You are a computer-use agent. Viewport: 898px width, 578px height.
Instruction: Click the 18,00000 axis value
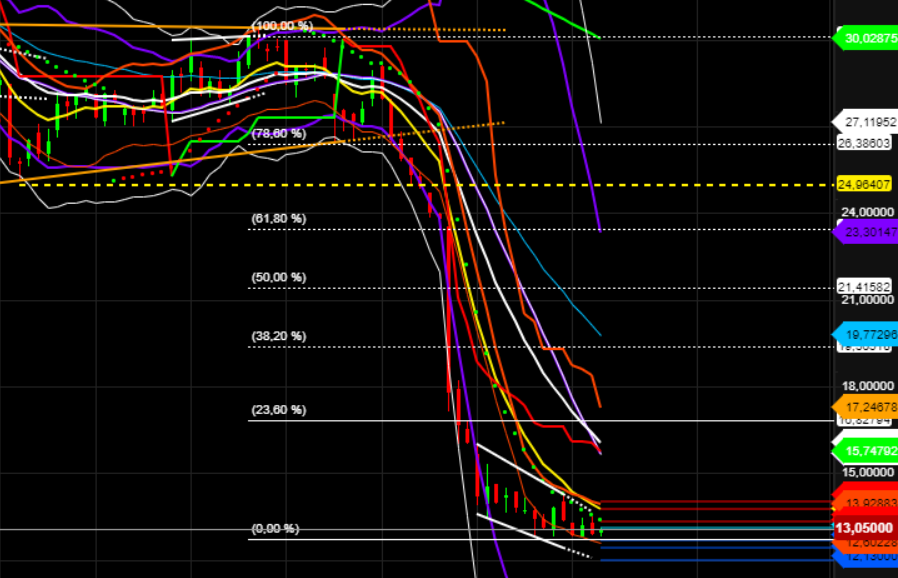pos(868,387)
